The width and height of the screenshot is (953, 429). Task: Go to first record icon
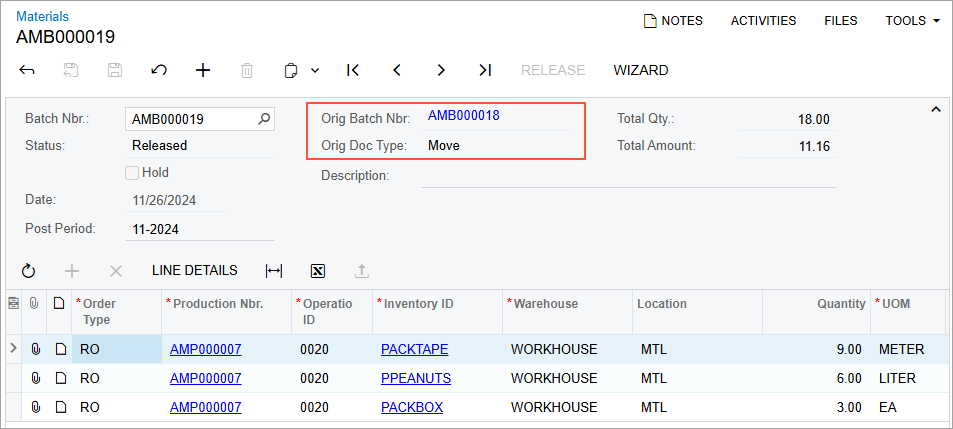pyautogui.click(x=353, y=70)
